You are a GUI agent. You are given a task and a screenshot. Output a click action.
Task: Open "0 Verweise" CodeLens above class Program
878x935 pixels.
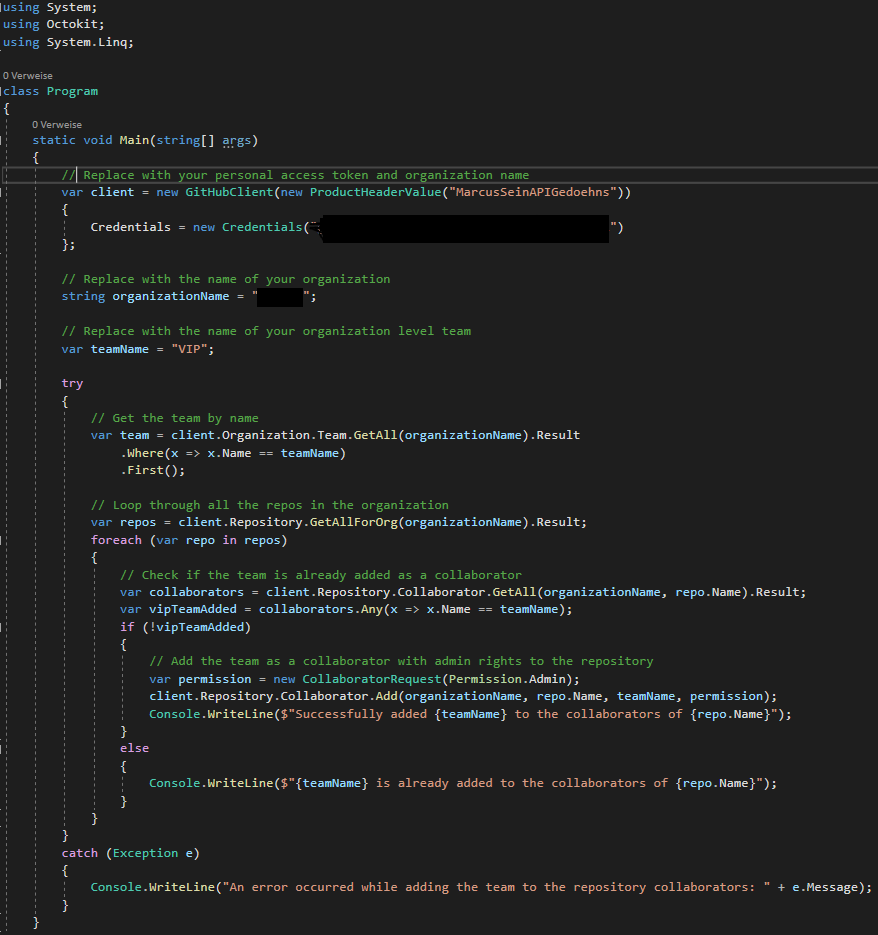click(x=27, y=76)
